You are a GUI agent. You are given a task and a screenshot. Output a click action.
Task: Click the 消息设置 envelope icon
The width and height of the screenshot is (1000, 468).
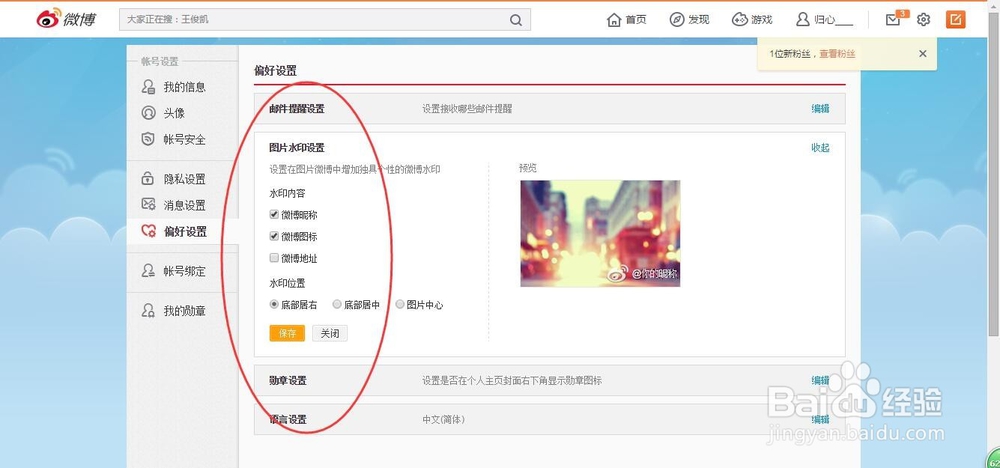[x=148, y=205]
